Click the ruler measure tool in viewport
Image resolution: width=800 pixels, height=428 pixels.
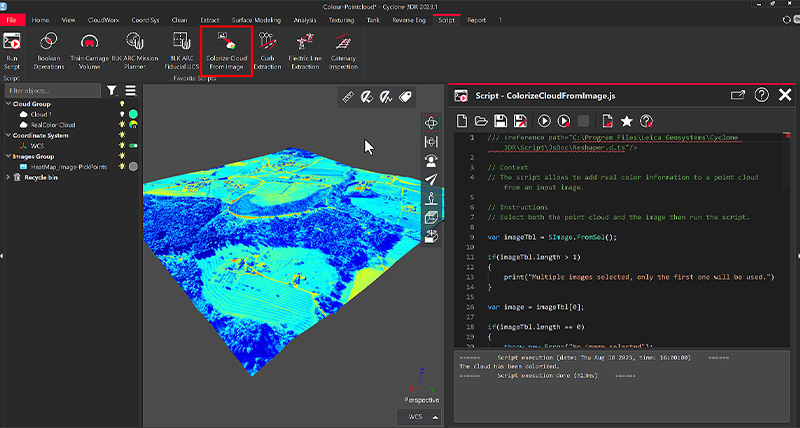pos(348,97)
